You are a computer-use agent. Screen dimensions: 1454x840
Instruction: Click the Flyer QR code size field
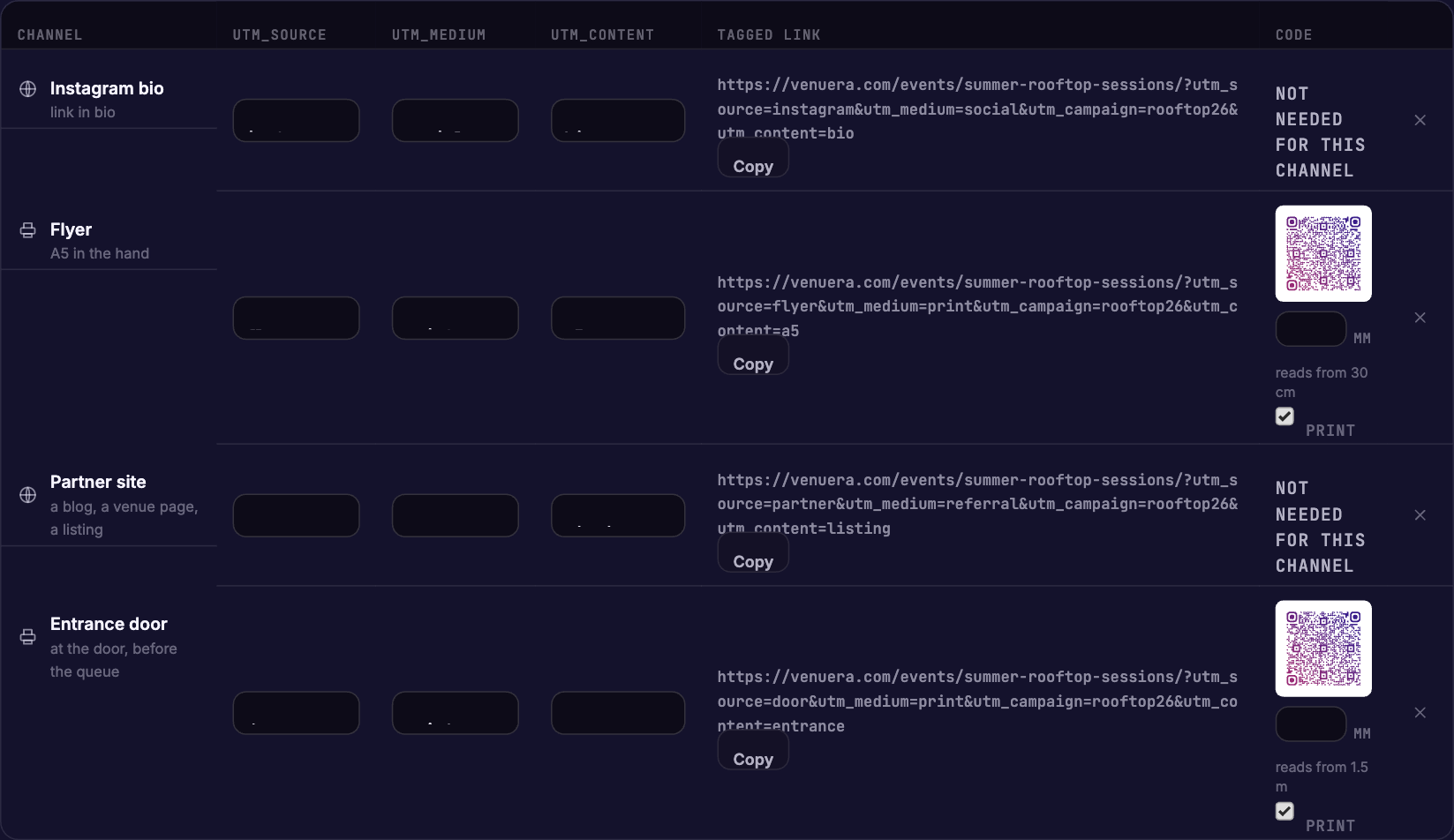pos(1311,329)
